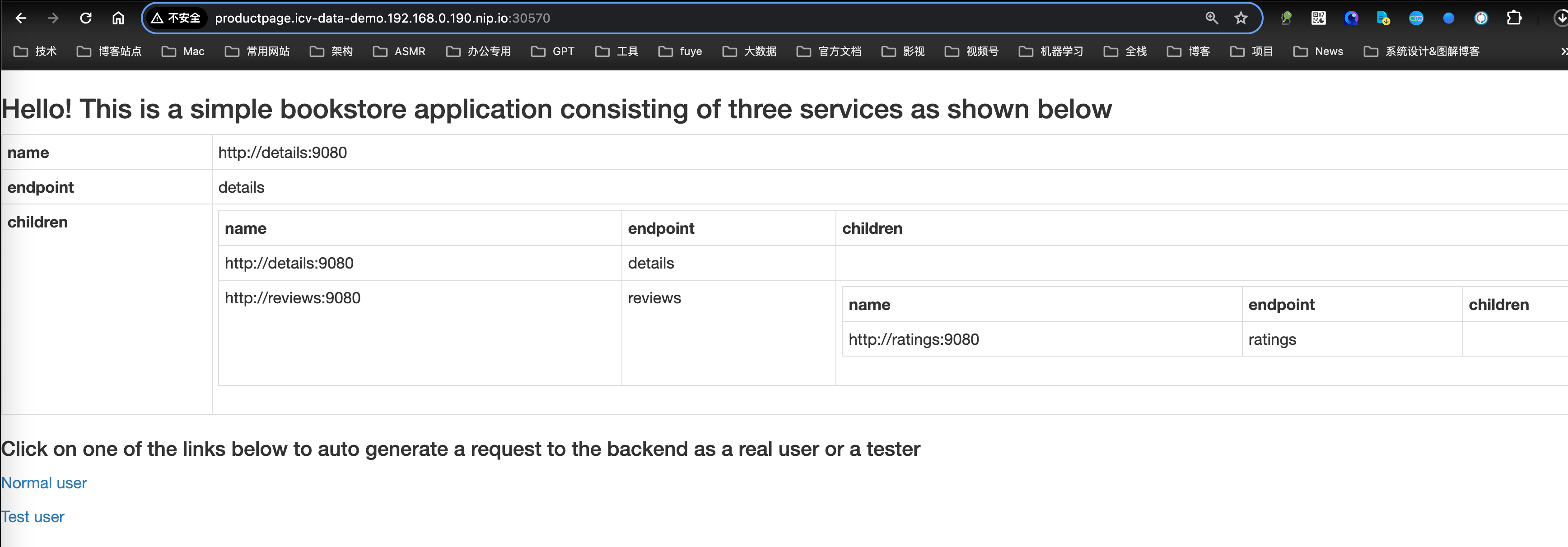Open the 工具 bookmark folder

617,52
